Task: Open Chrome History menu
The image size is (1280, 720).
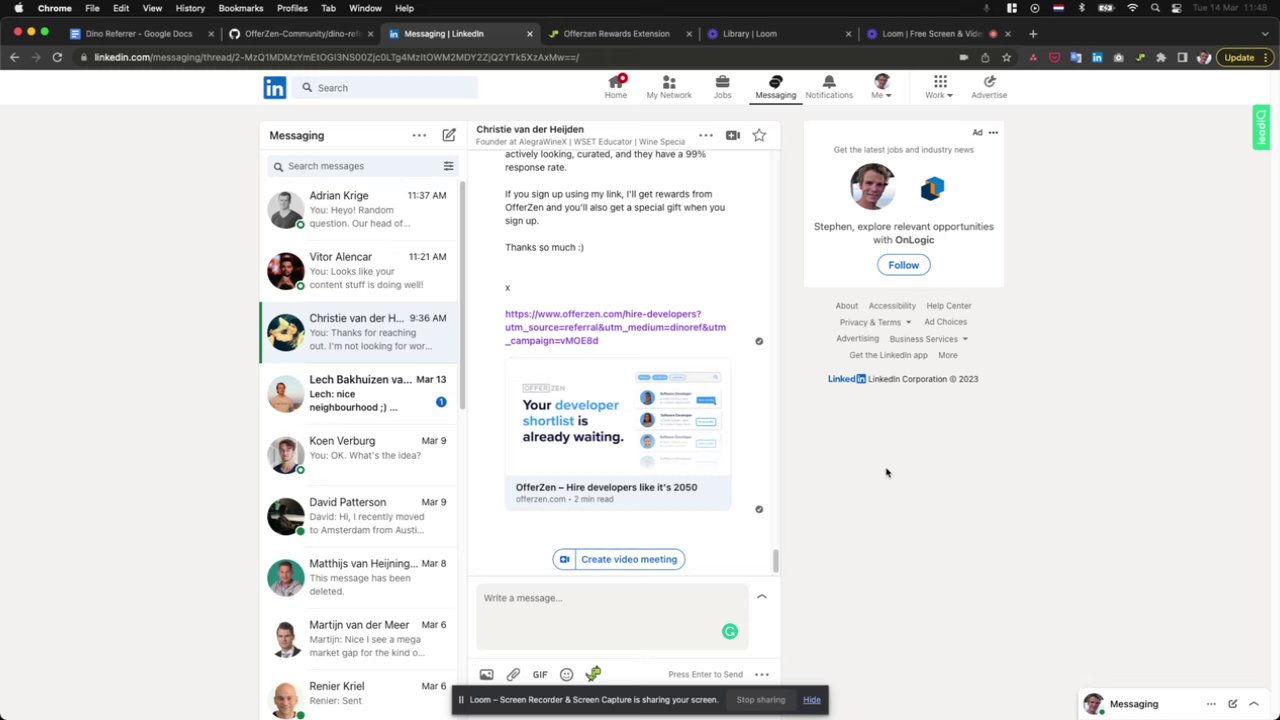Action: [x=190, y=8]
